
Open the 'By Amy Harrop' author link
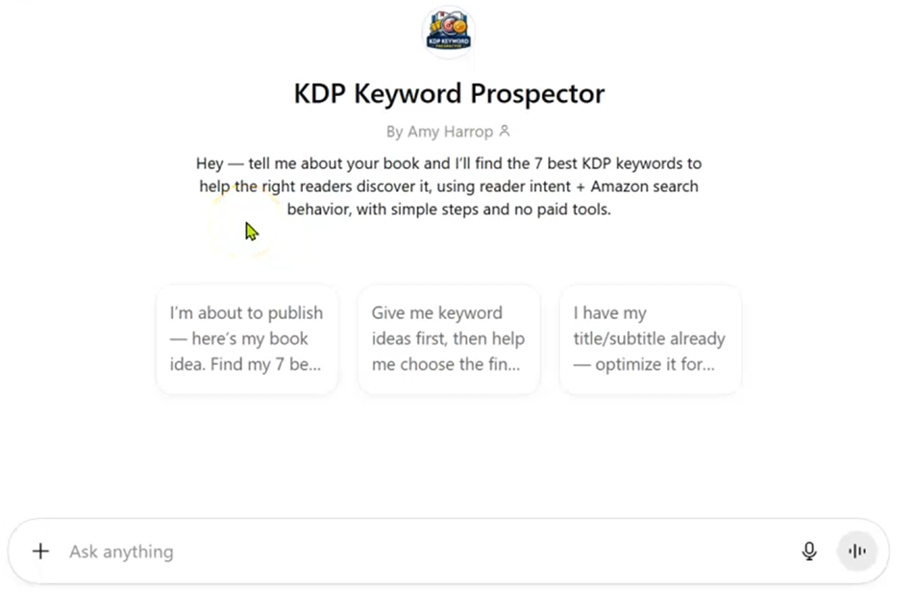[x=439, y=131]
